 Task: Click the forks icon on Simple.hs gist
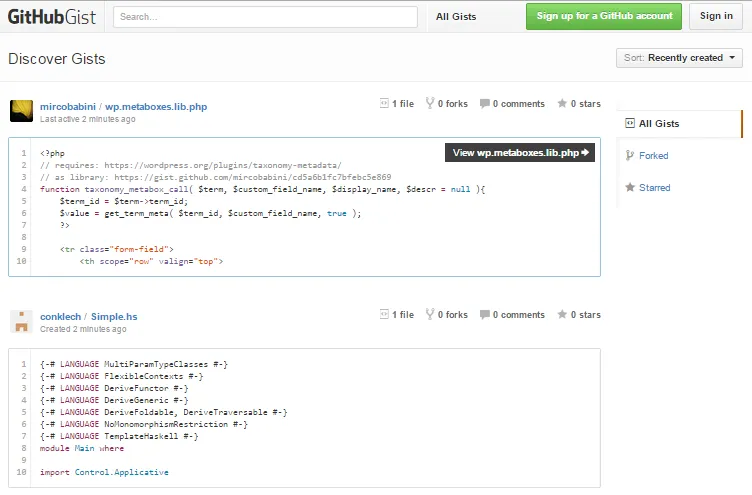pos(430,314)
